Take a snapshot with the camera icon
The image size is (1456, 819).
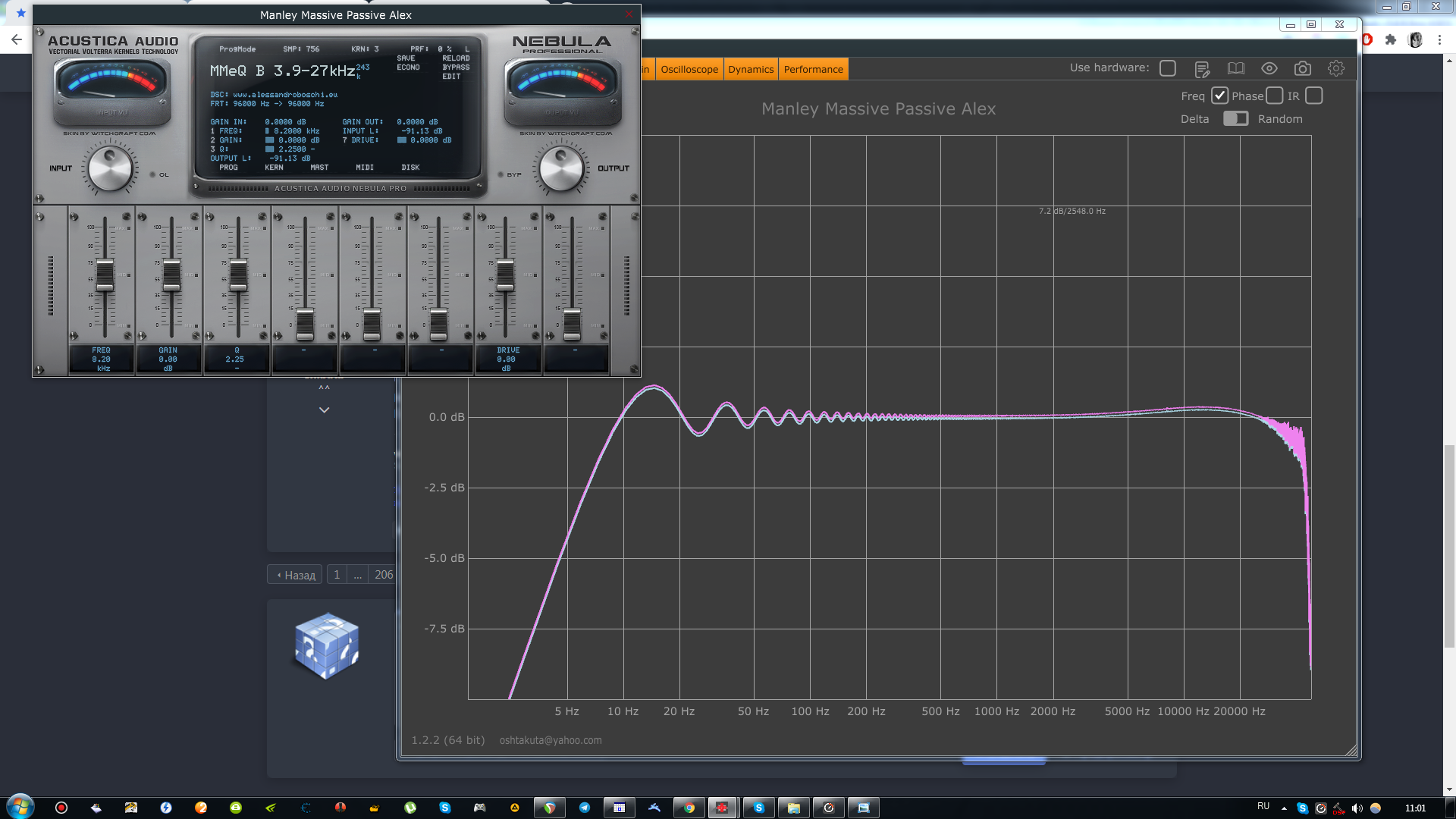[x=1303, y=69]
